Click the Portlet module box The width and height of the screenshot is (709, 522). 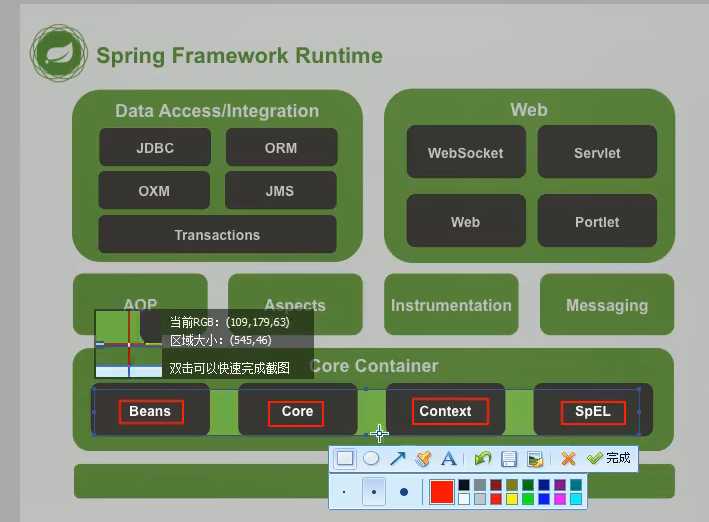tap(597, 222)
